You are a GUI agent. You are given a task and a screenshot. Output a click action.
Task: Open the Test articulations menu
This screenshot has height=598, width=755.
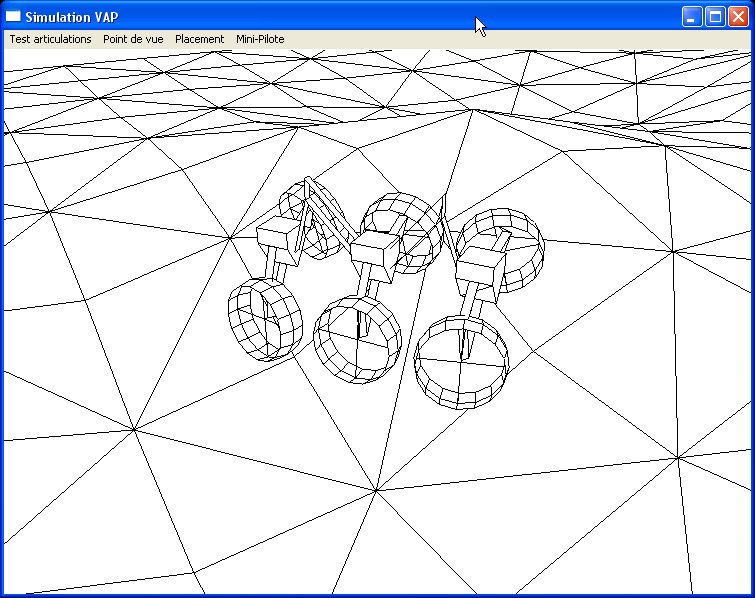50,39
